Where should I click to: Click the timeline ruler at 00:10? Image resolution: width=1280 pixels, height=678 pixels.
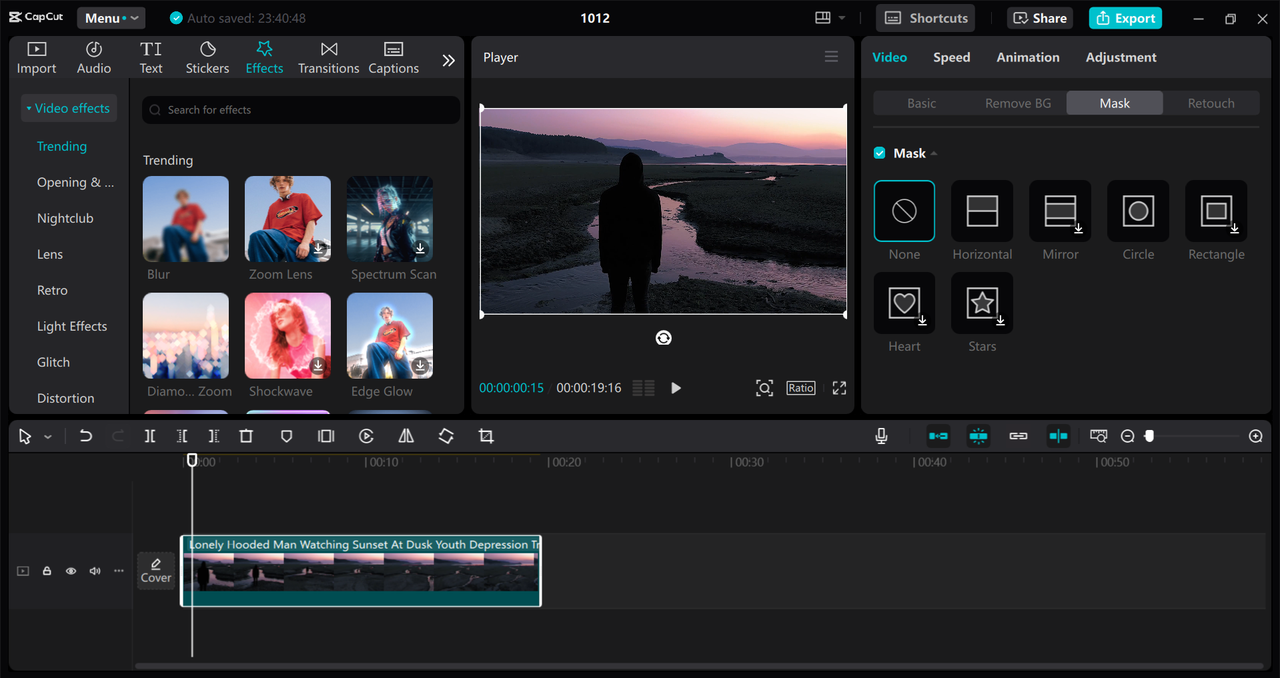tap(382, 462)
